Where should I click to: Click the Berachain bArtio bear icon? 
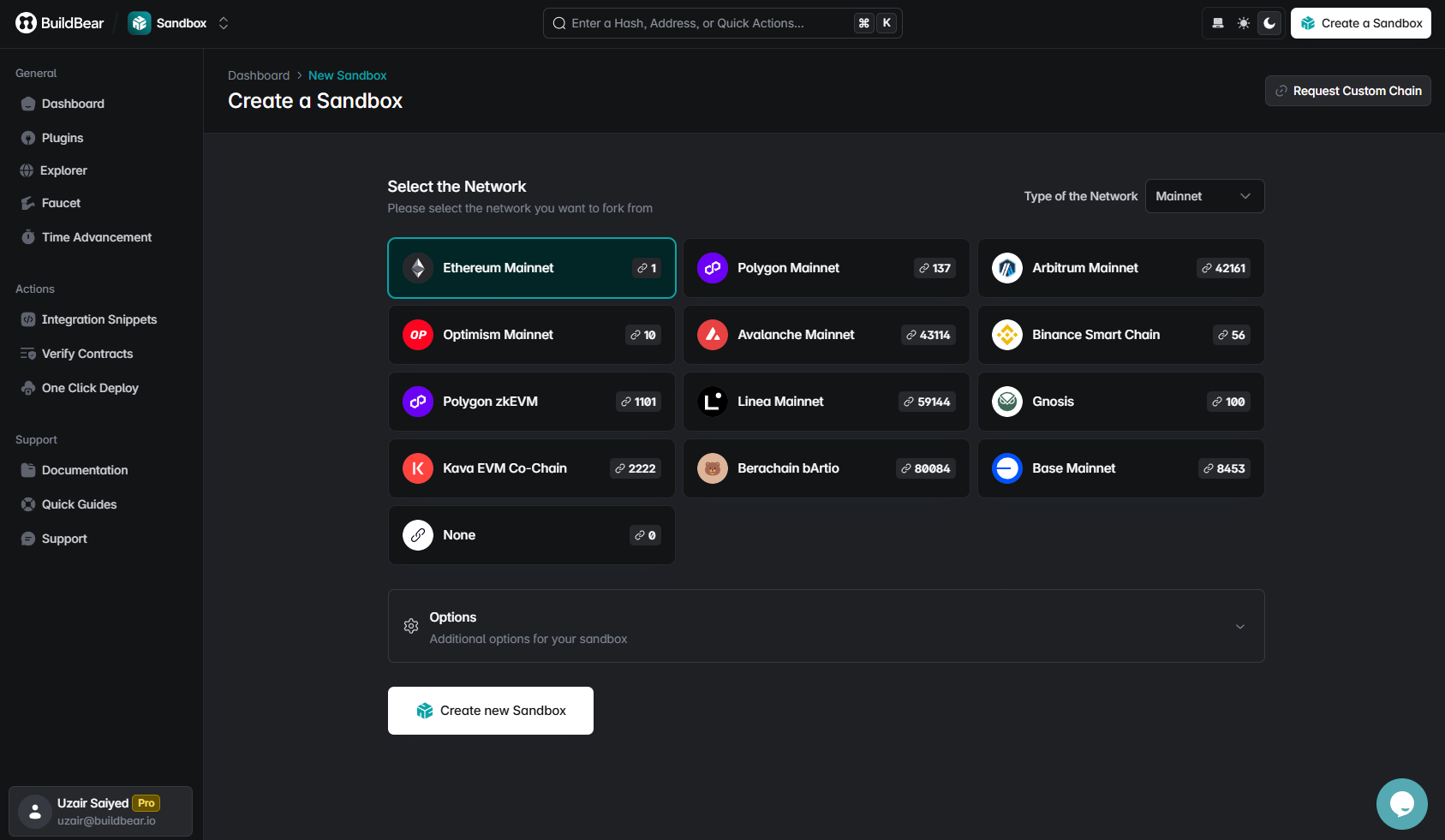click(712, 468)
